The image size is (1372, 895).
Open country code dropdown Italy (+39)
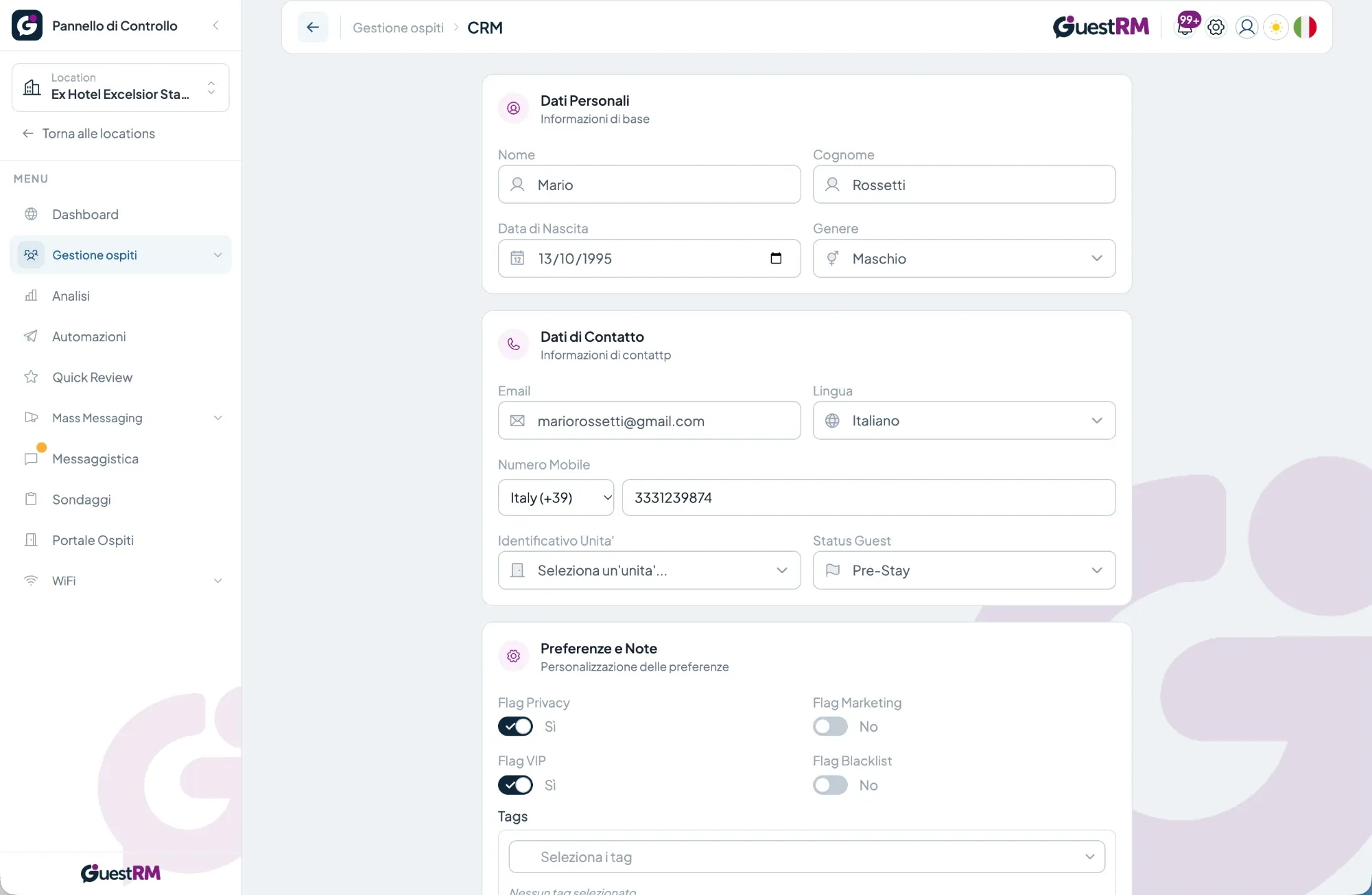tap(556, 498)
